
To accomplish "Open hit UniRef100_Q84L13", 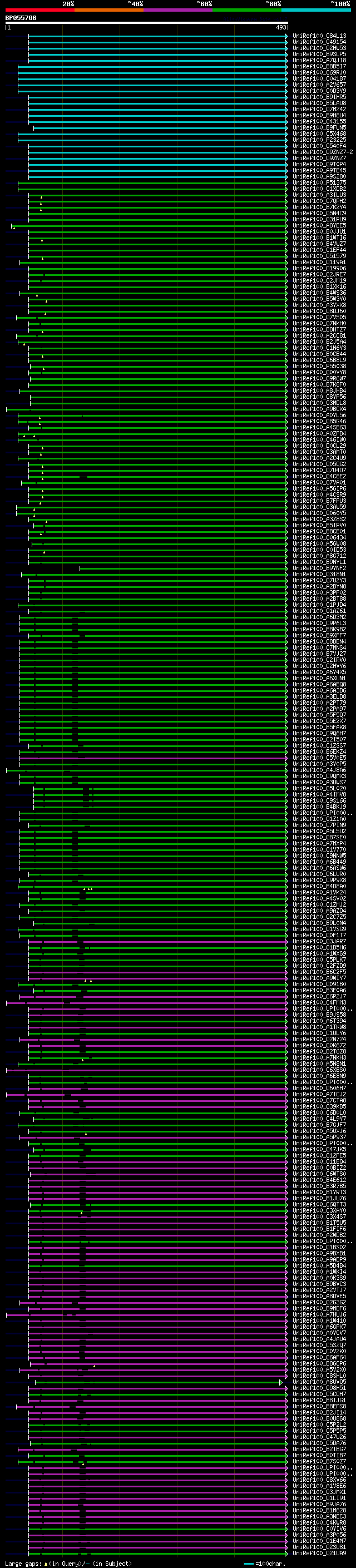I will [x=319, y=36].
